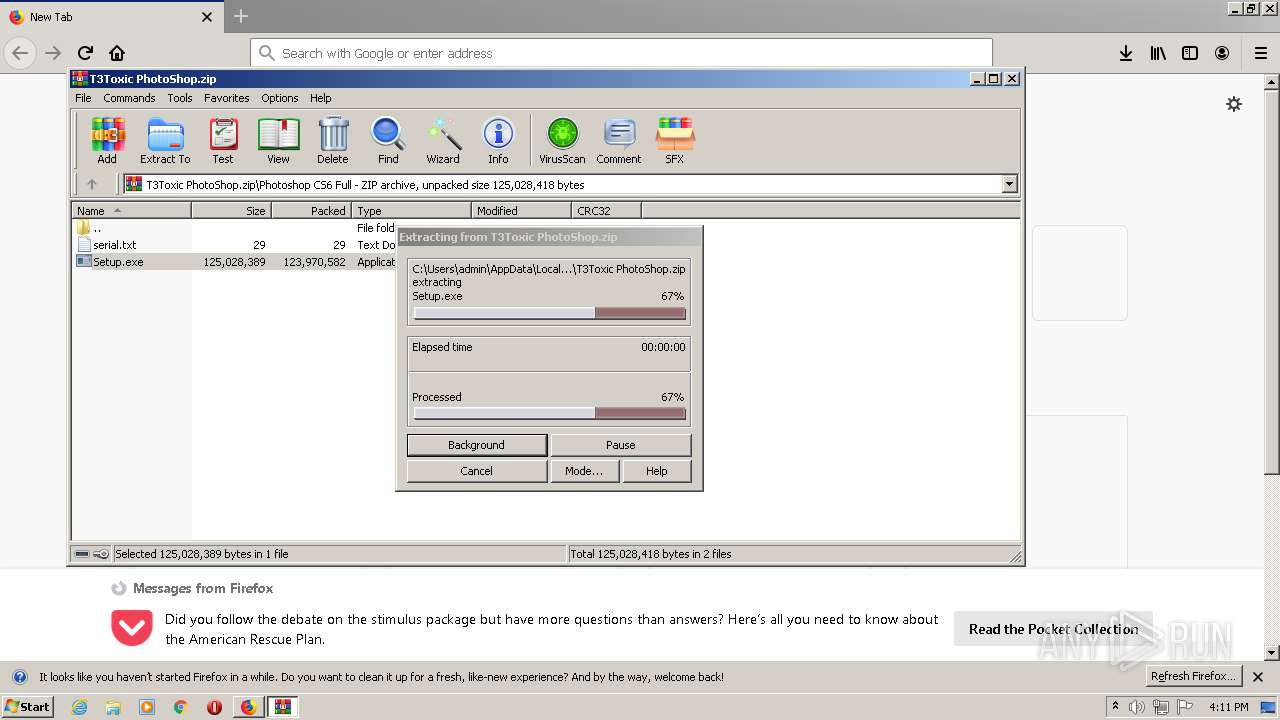This screenshot has width=1280, height=720.
Task: Go up one folder level arrow
Action: pyautogui.click(x=92, y=184)
